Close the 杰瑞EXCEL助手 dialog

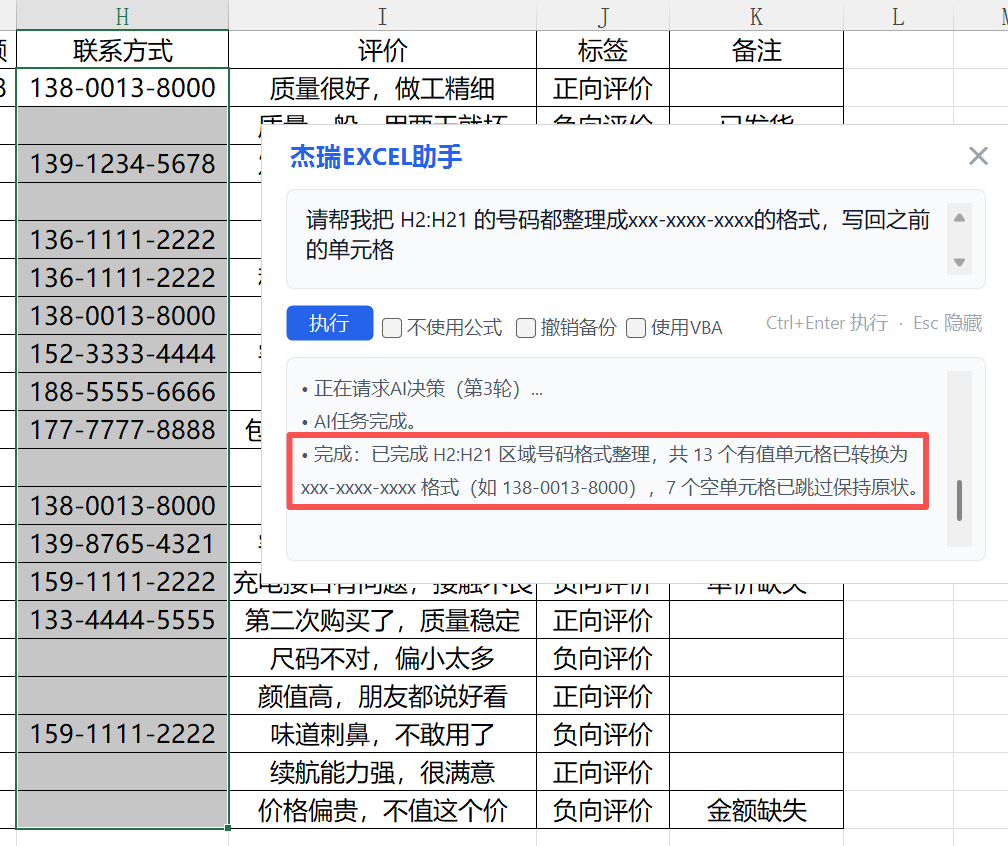tap(978, 156)
